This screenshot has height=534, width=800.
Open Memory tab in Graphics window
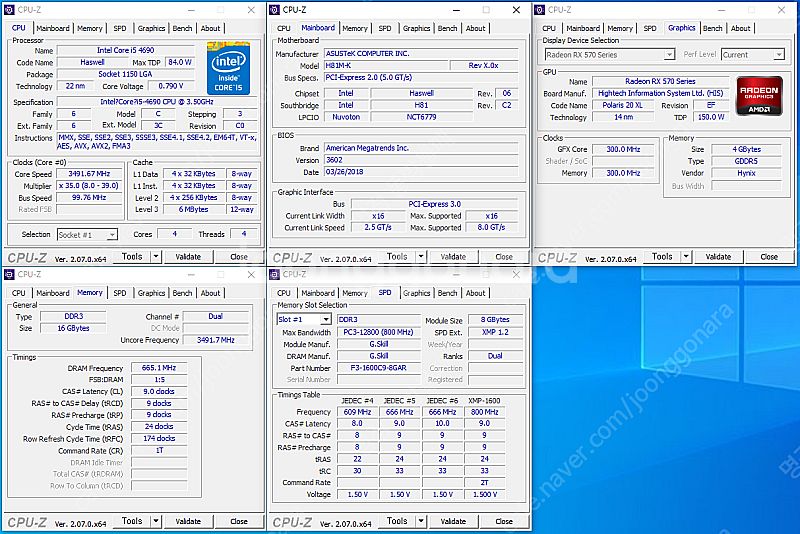tap(620, 29)
